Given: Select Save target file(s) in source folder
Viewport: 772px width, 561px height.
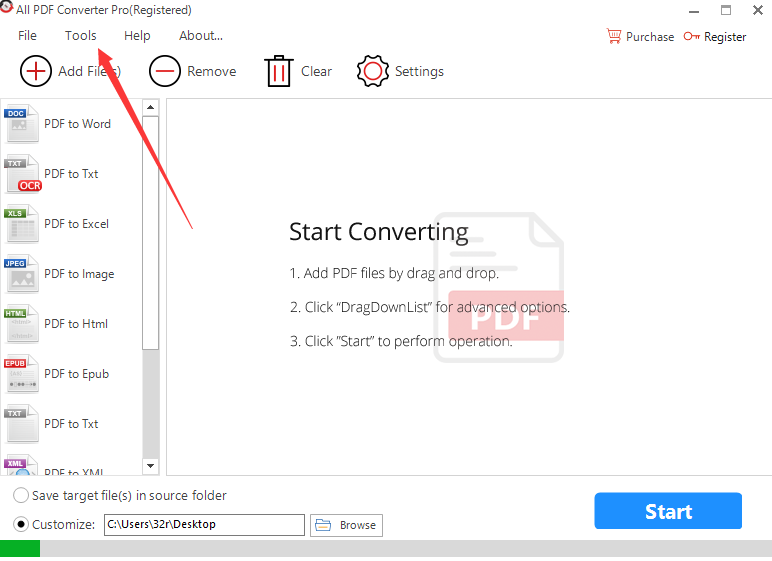Looking at the screenshot, I should pos(21,495).
